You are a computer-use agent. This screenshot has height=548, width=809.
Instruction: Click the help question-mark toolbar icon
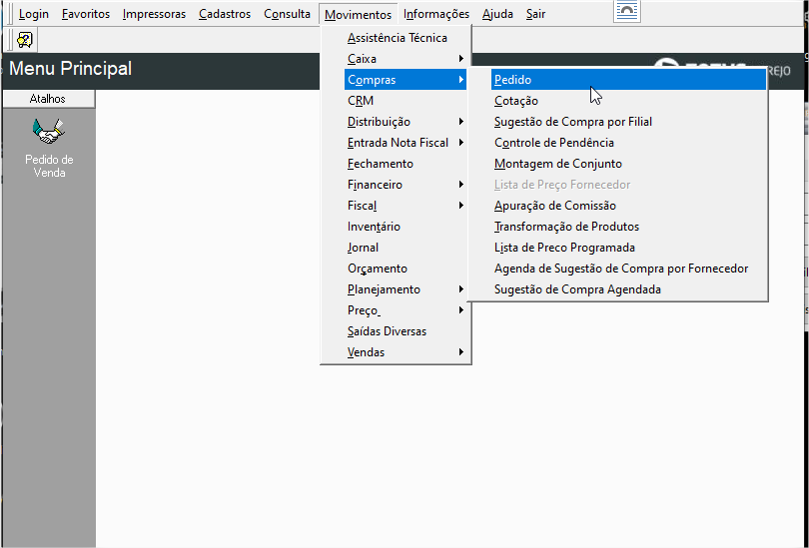[x=24, y=40]
